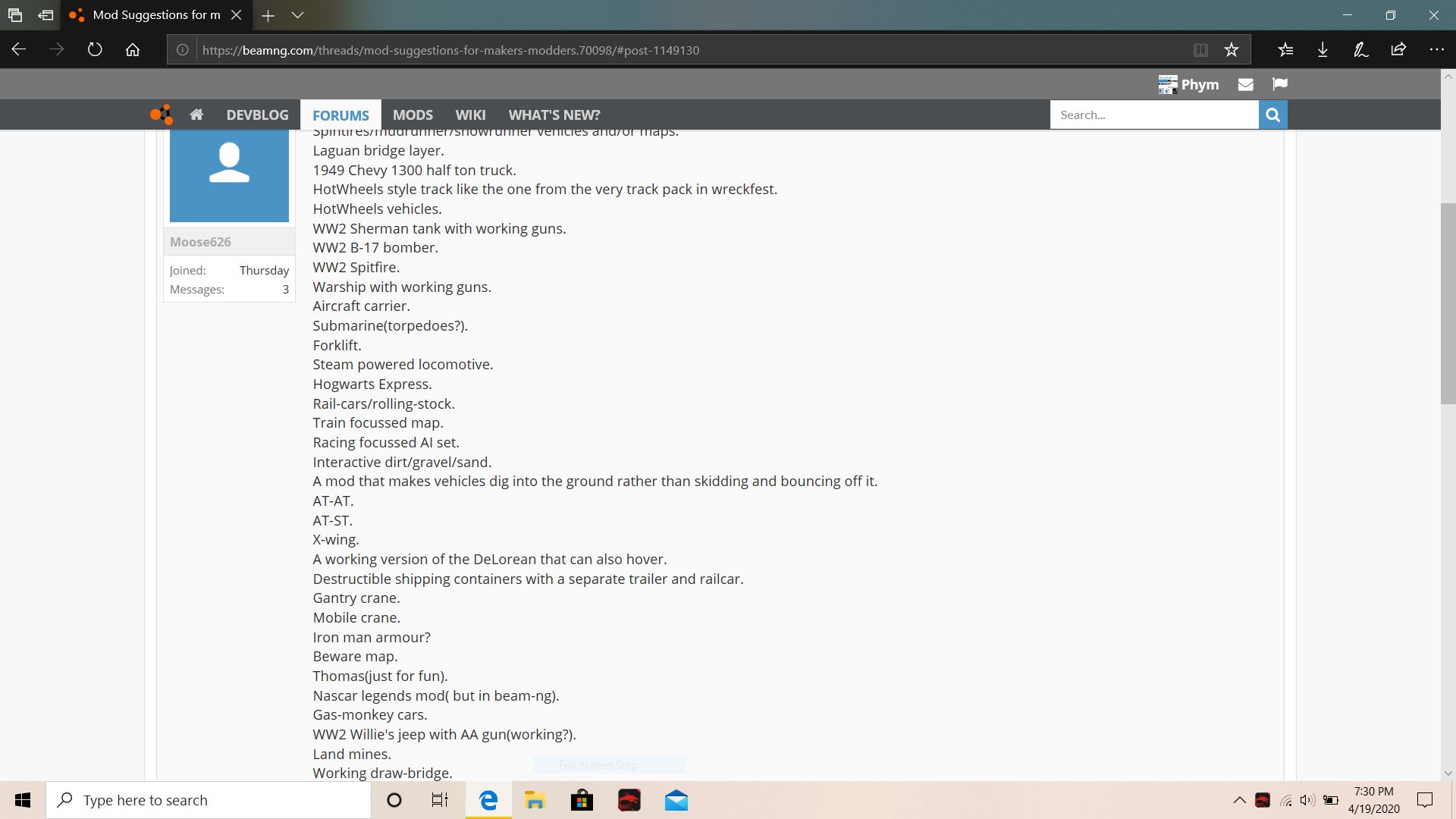This screenshot has width=1456, height=819.
Task: Open the Phym user account link
Action: point(1188,84)
